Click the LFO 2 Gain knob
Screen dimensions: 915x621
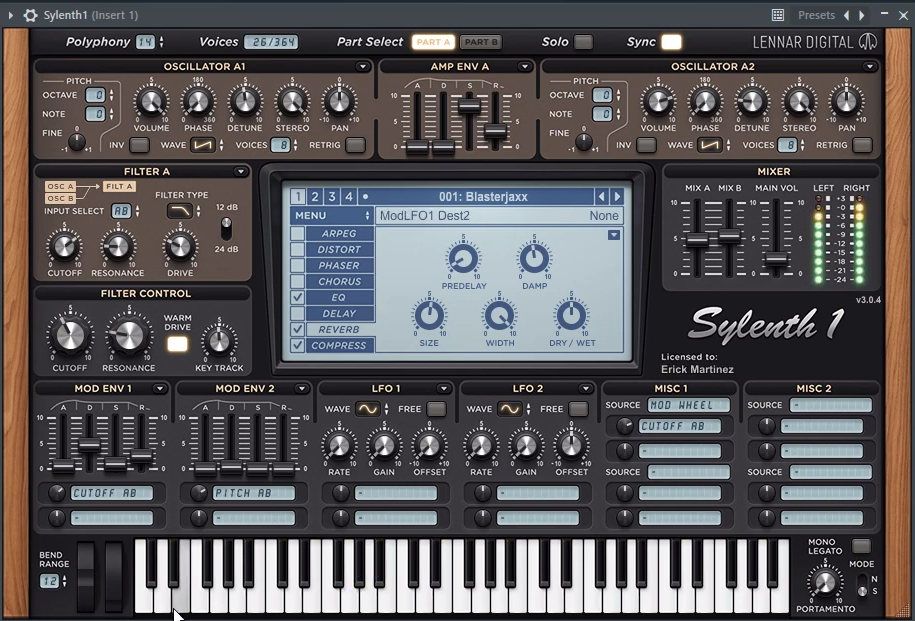(x=526, y=446)
